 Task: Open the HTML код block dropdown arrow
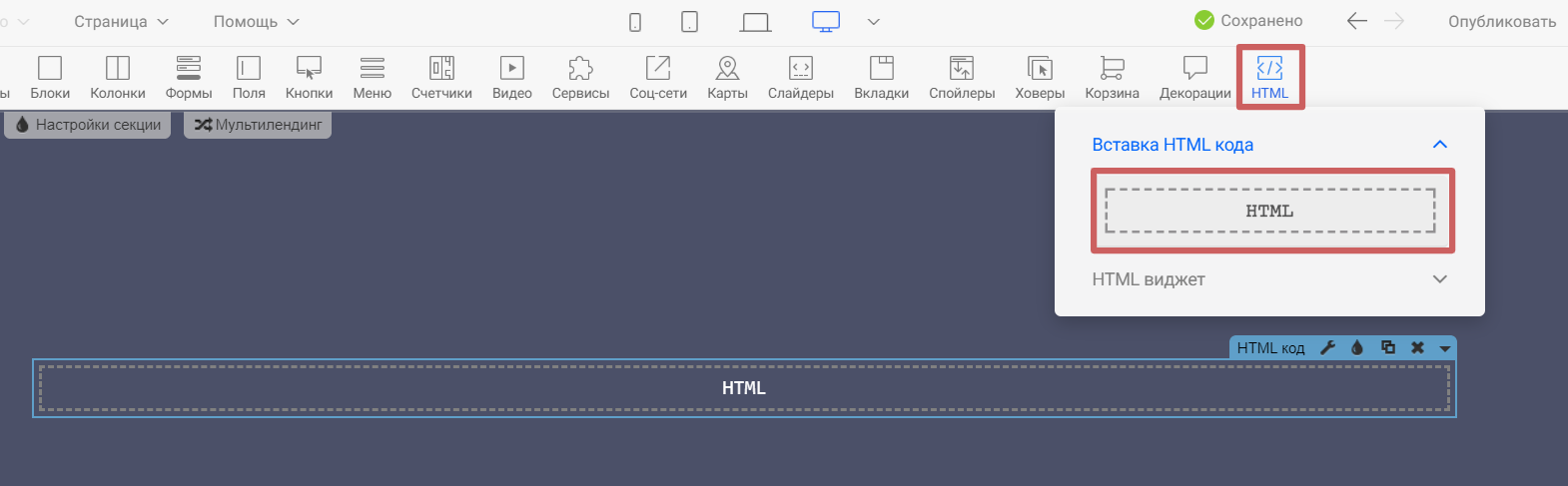(x=1444, y=348)
